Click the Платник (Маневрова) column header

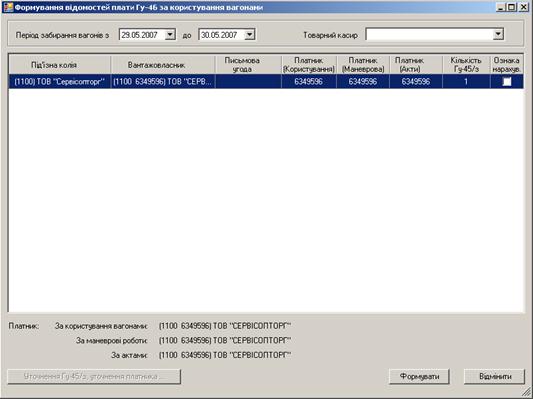point(363,65)
